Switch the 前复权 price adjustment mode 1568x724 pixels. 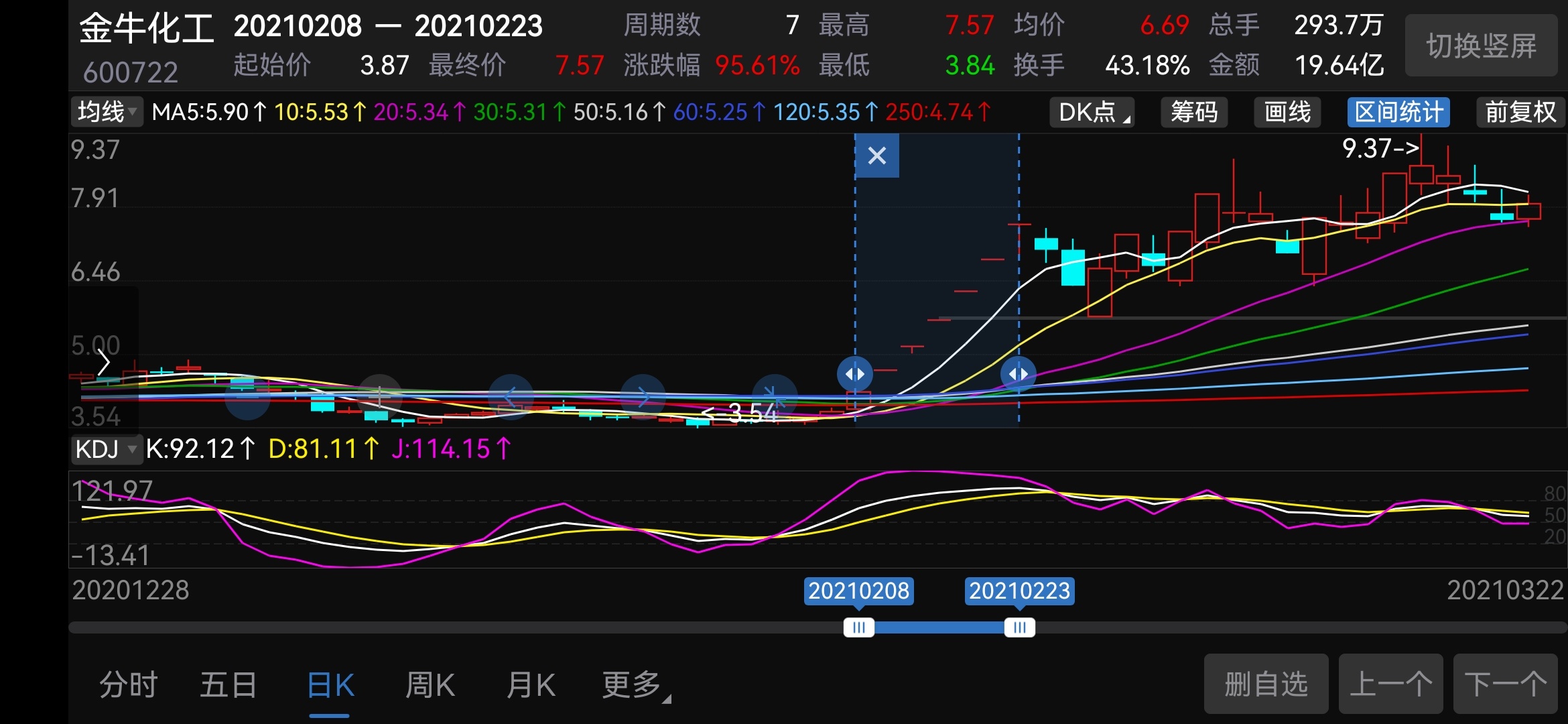(x=1520, y=112)
